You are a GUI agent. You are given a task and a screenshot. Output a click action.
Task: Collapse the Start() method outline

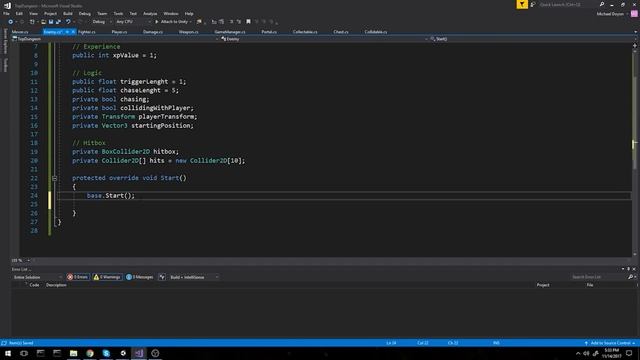click(55, 178)
